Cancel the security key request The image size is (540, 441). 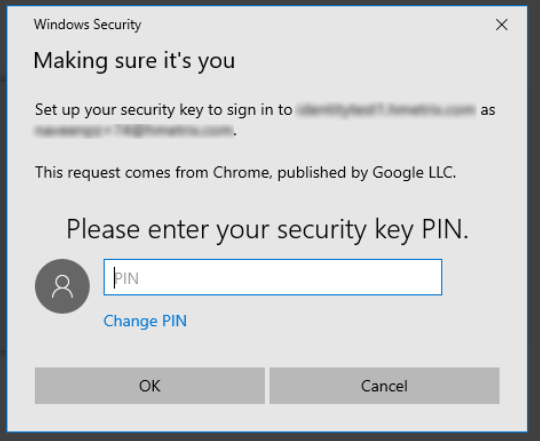tap(384, 386)
